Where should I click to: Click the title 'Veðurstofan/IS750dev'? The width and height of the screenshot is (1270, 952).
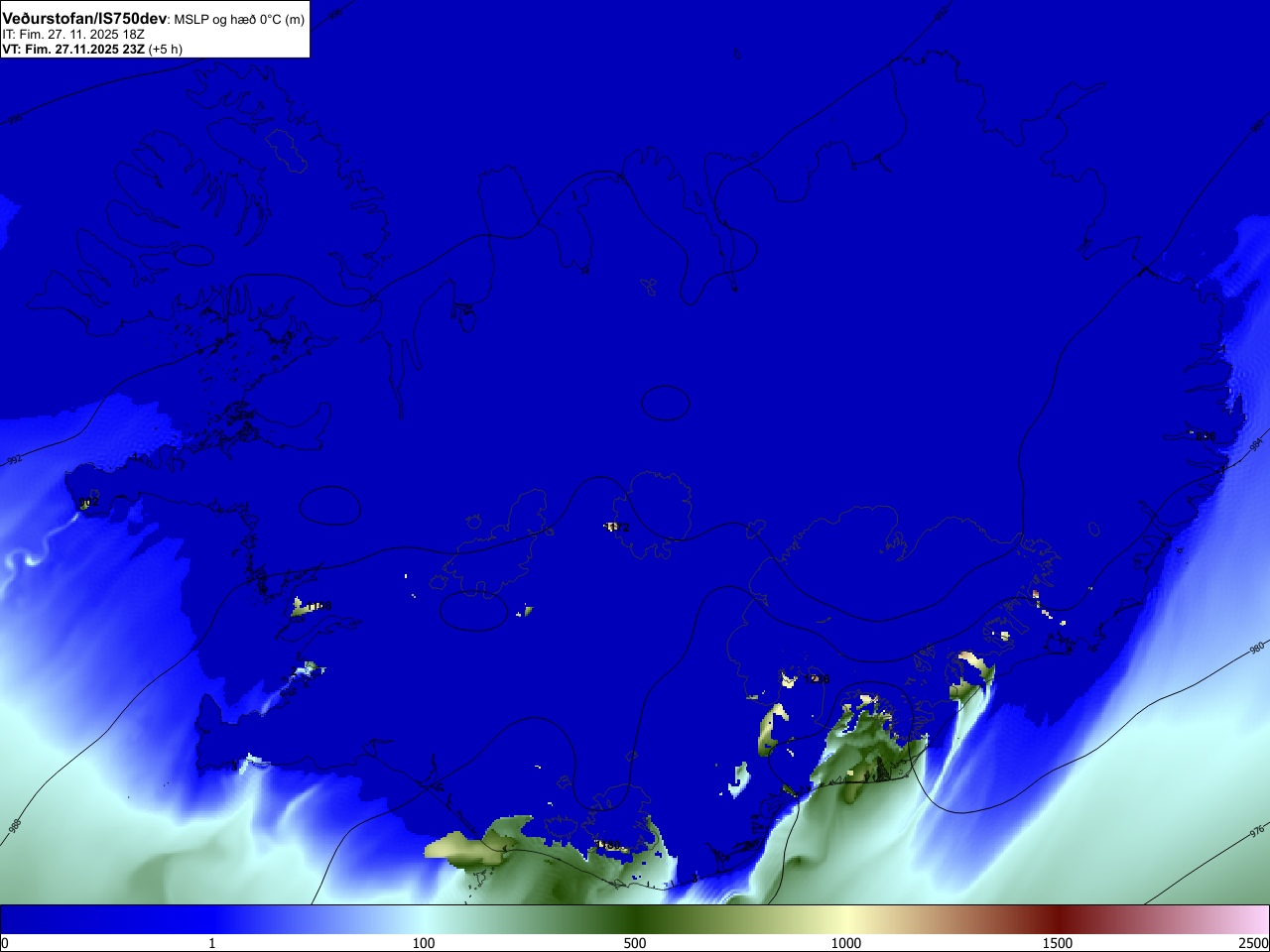[x=84, y=19]
